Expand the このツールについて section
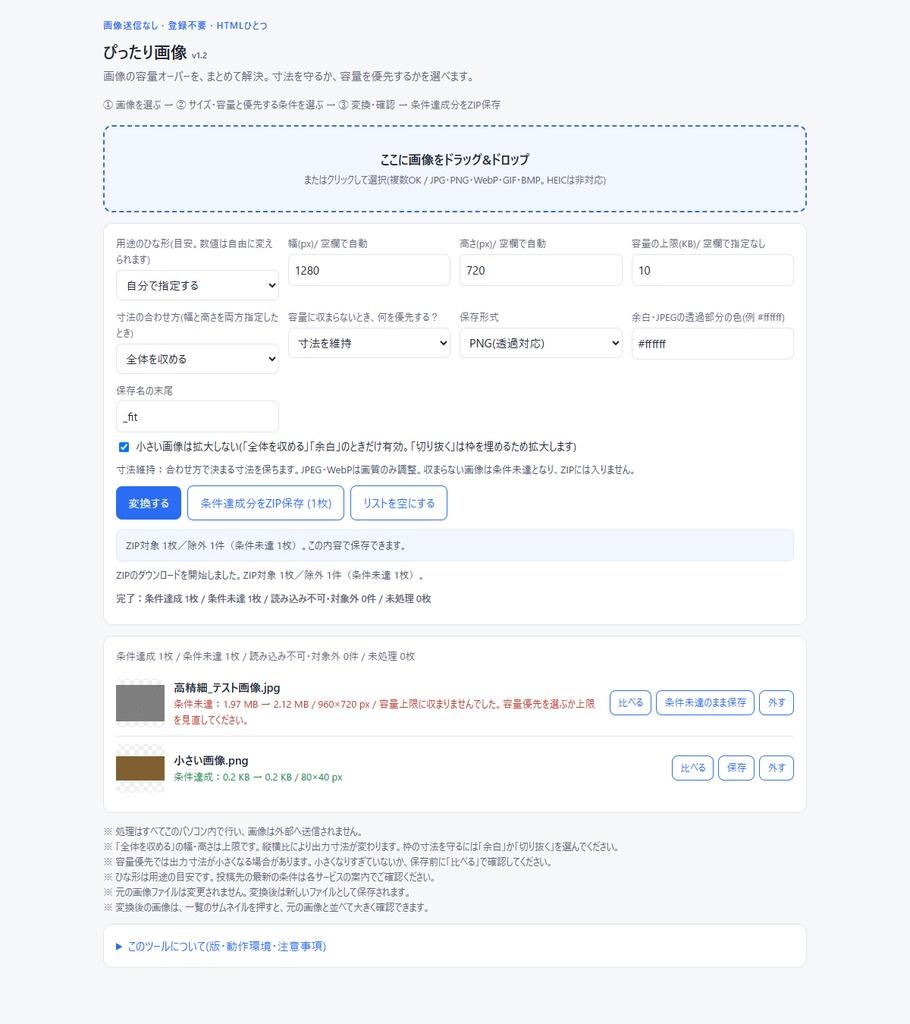Screen dimensions: 910x1024 221,946
